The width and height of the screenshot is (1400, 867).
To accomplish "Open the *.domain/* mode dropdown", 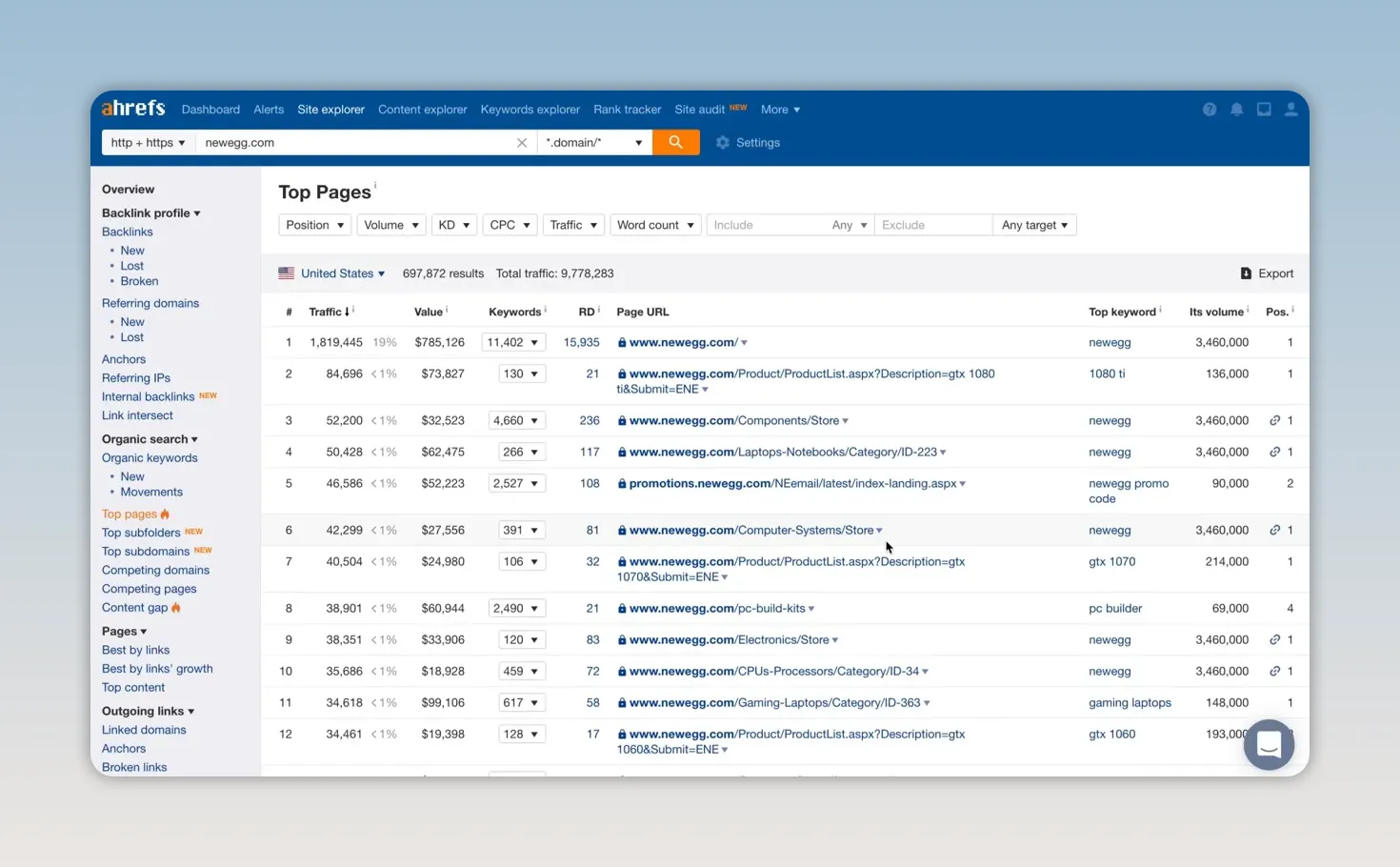I will tap(594, 143).
